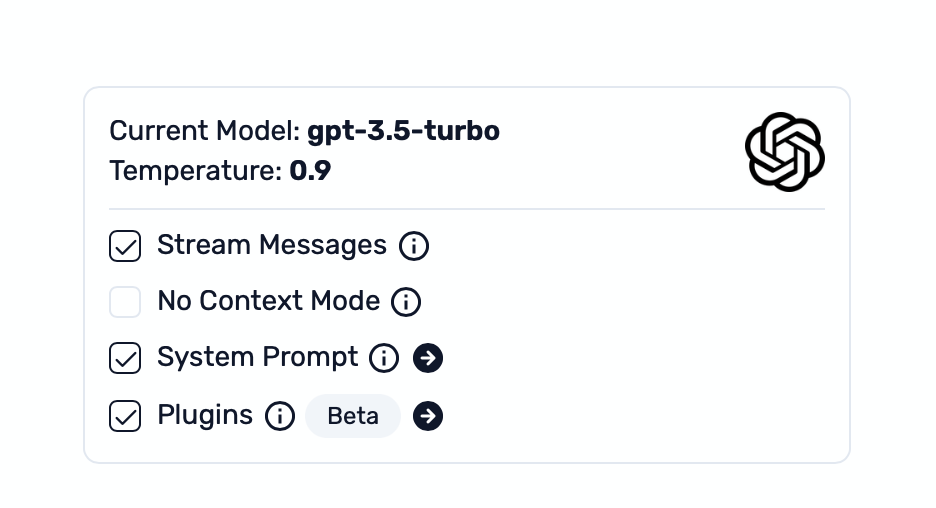The width and height of the screenshot is (936, 508).
Task: Click the OpenAI logo icon
Action: tap(784, 151)
